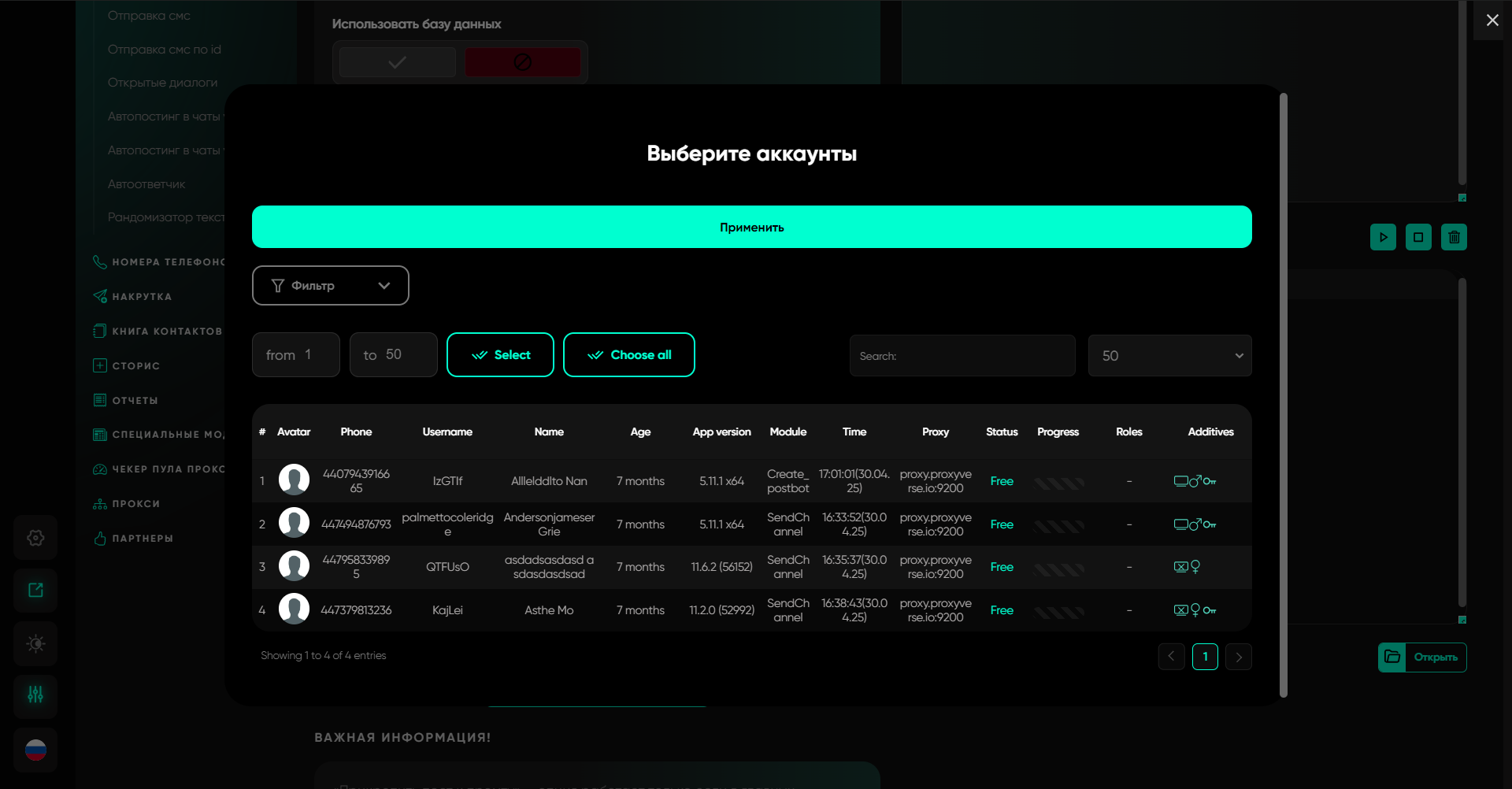This screenshot has width=1512, height=789.
Task: Click the play icon button
Action: point(1383,237)
